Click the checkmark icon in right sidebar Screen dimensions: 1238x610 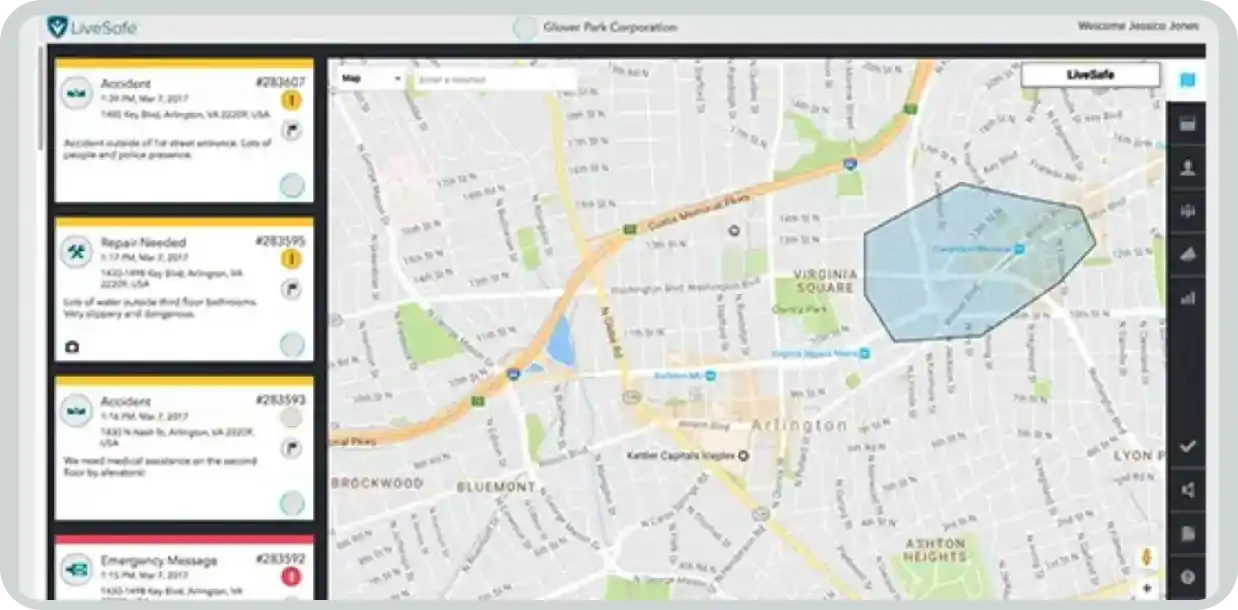tap(1187, 446)
